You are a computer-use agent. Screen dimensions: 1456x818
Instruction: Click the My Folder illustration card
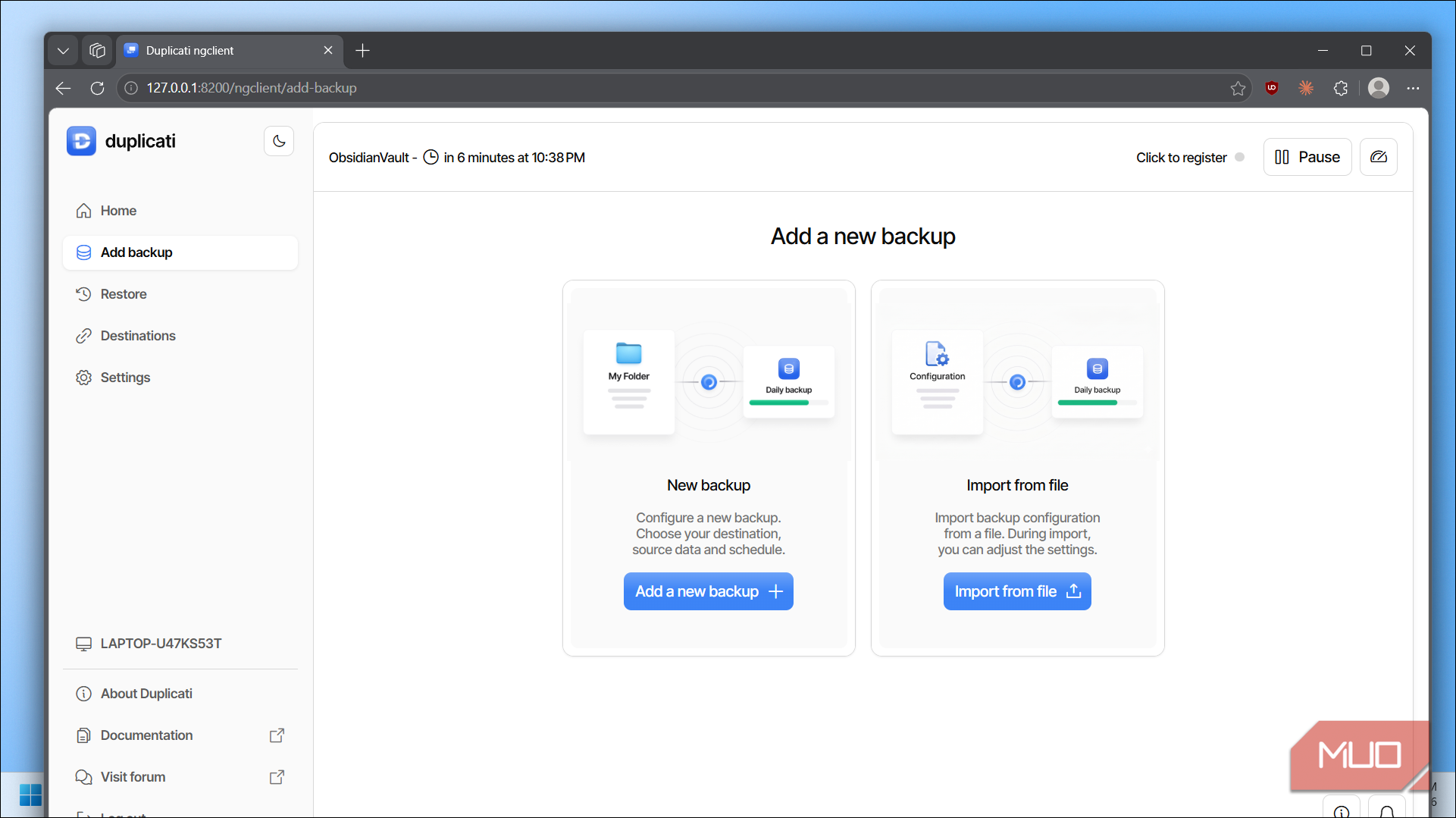[628, 382]
